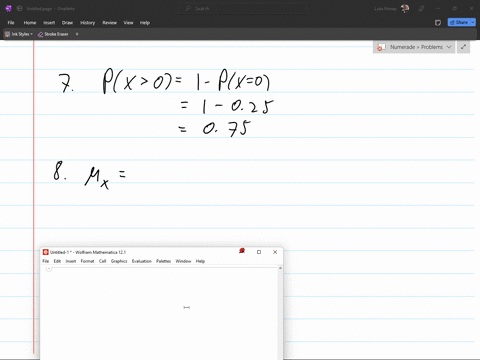Open the Draw tab in OneNote

point(67,23)
